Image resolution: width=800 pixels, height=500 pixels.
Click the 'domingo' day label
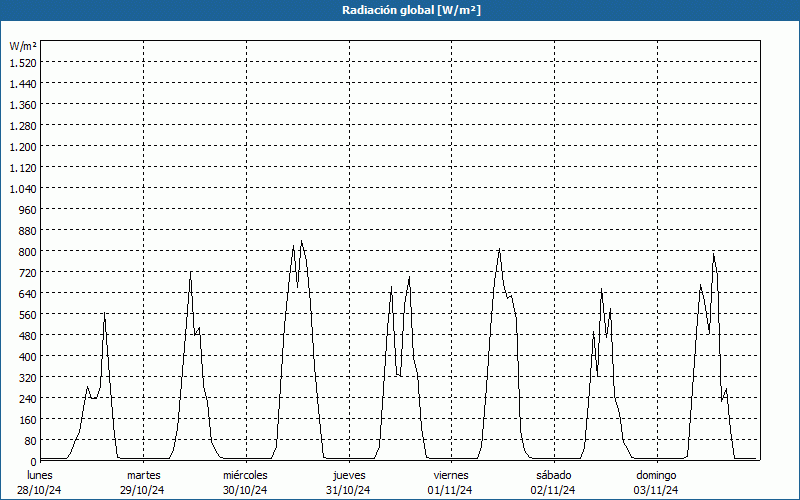(x=656, y=475)
